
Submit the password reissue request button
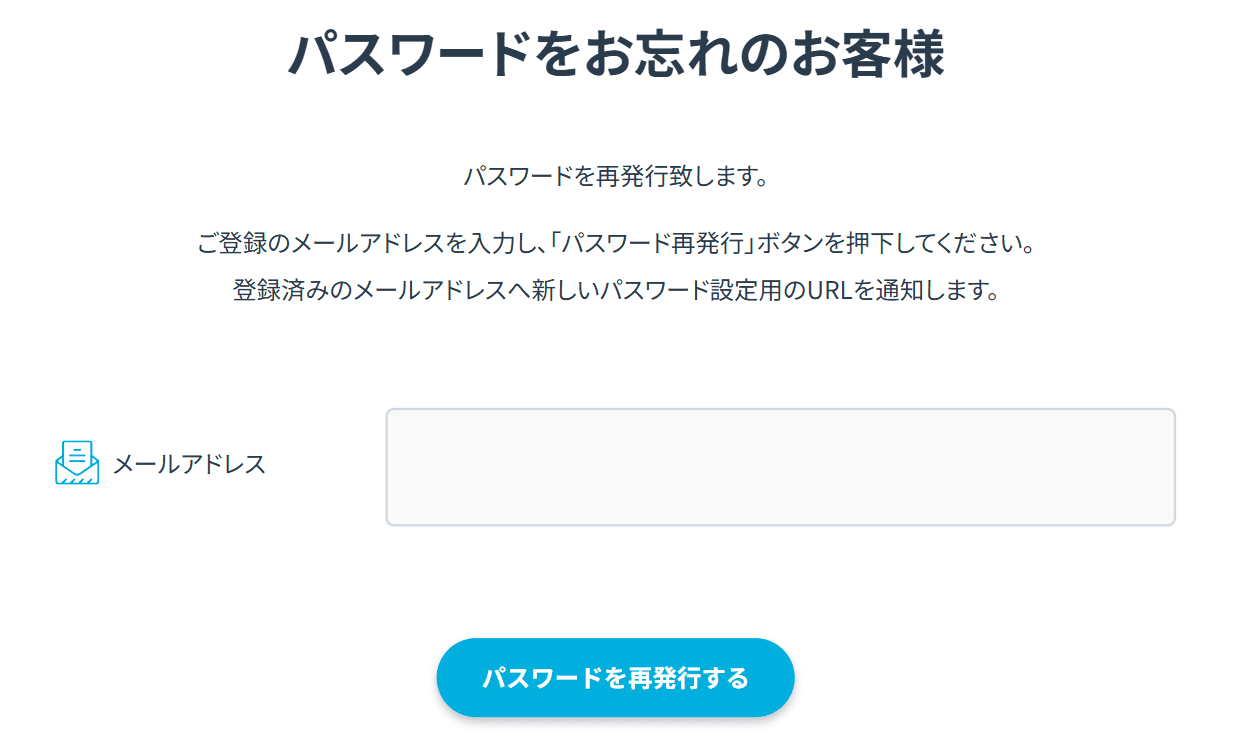(x=615, y=678)
